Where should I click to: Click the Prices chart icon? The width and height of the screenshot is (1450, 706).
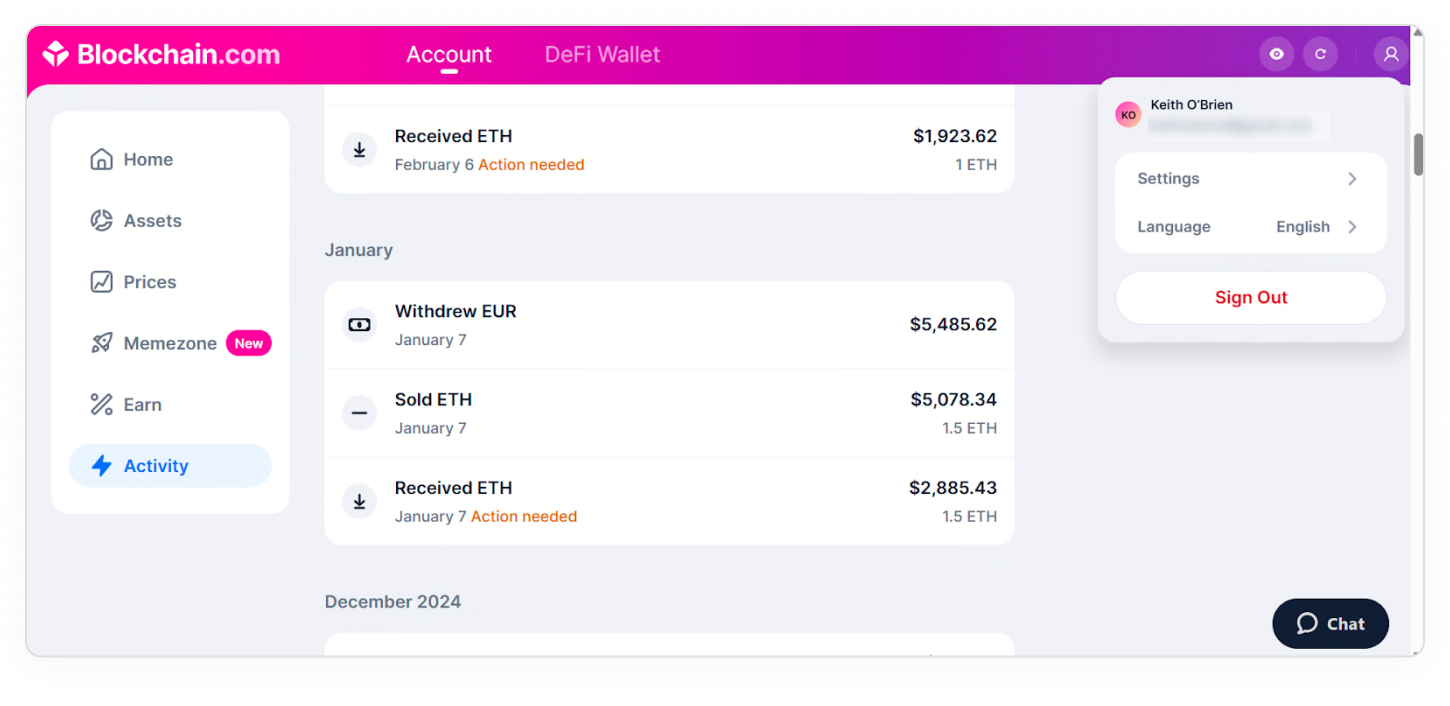pyautogui.click(x=101, y=282)
